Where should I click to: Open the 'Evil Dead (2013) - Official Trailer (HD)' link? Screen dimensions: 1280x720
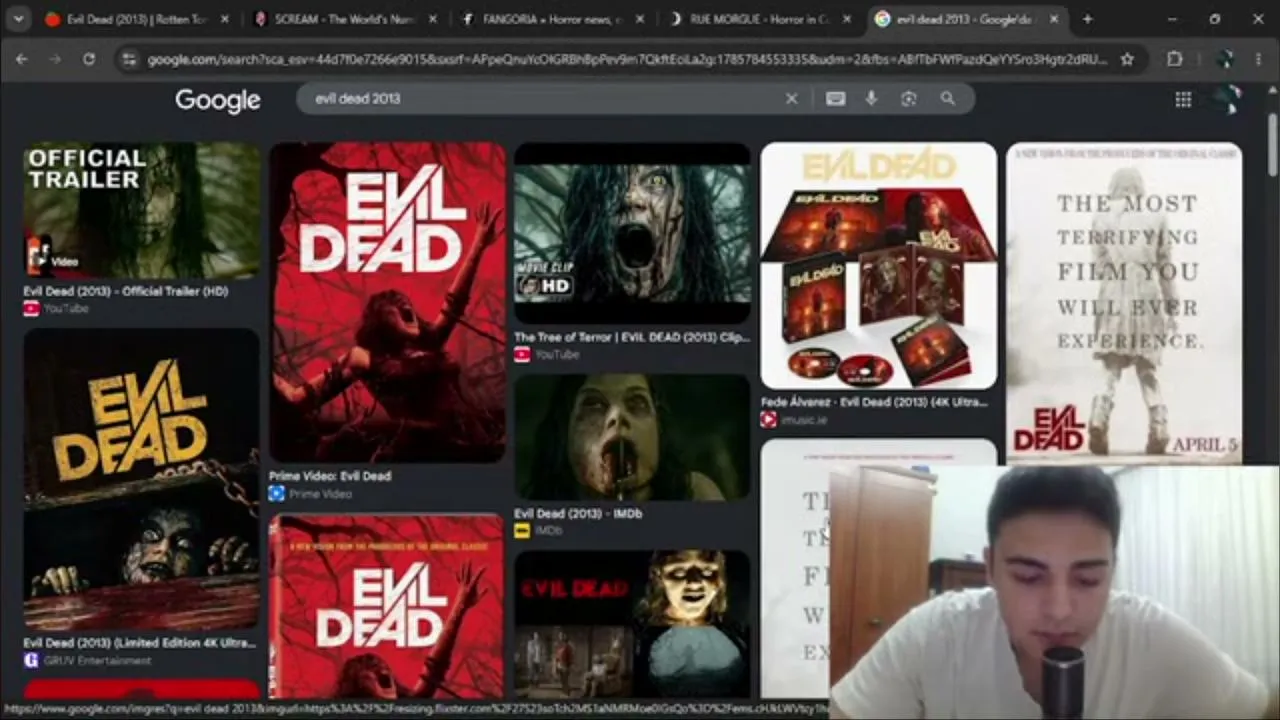tap(126, 291)
